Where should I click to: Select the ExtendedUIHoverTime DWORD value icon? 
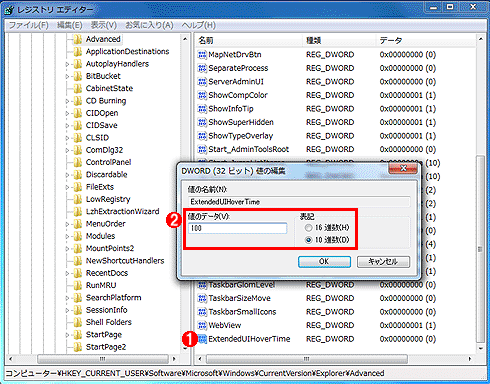click(x=202, y=339)
